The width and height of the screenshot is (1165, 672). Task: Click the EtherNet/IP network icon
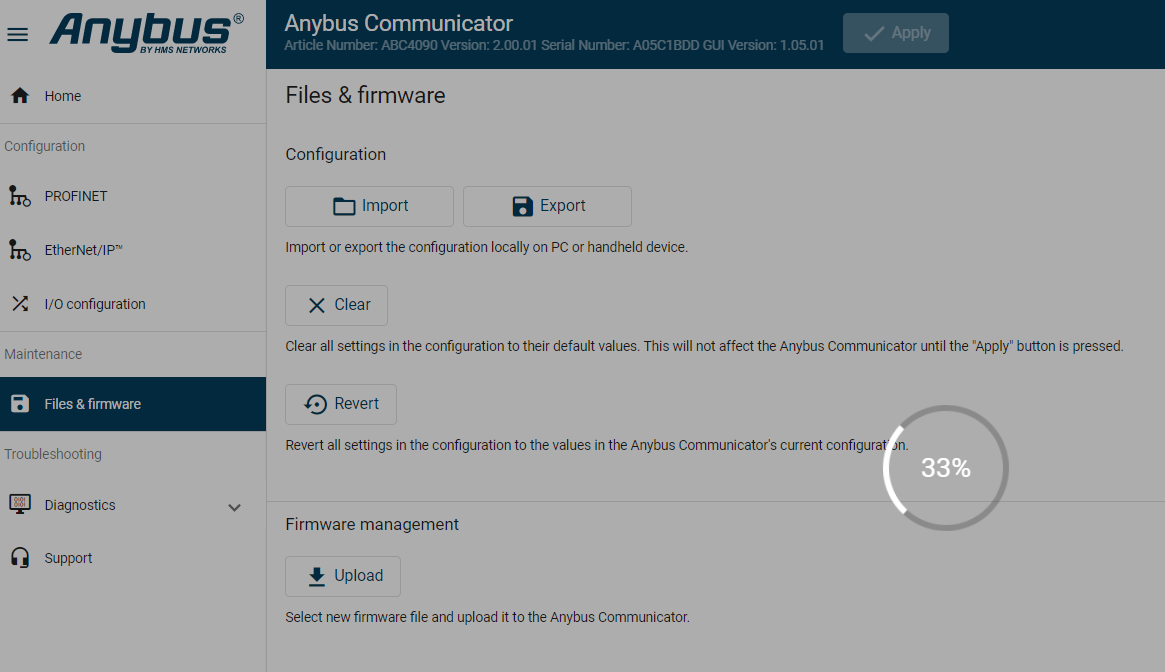click(x=20, y=250)
